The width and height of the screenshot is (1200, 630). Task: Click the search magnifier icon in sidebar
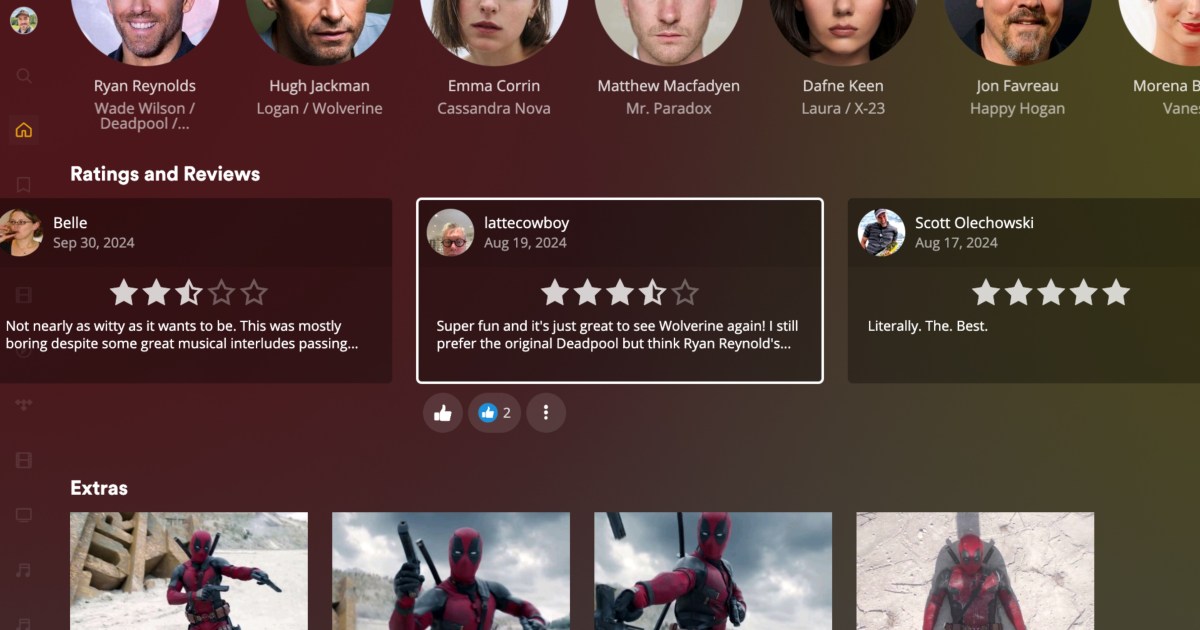[x=24, y=76]
